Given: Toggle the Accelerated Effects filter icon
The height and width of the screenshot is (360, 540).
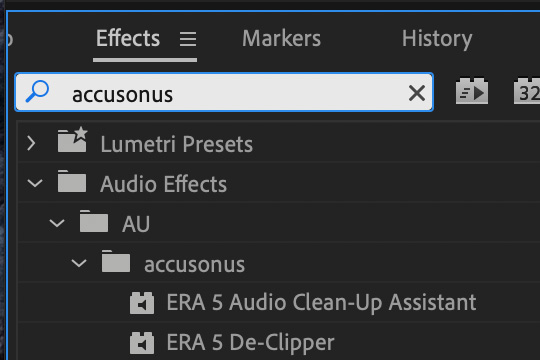Looking at the screenshot, I should tap(472, 91).
